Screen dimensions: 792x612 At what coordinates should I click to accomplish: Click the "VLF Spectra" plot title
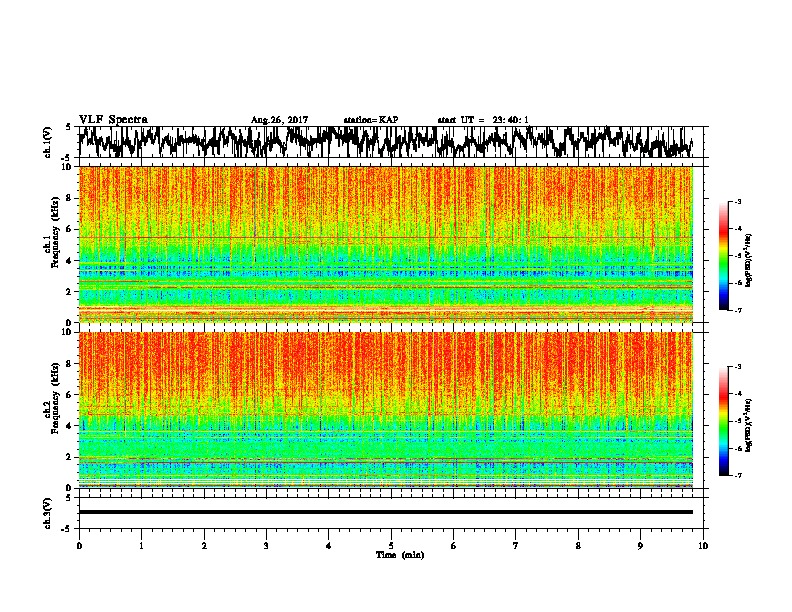[x=113, y=120]
